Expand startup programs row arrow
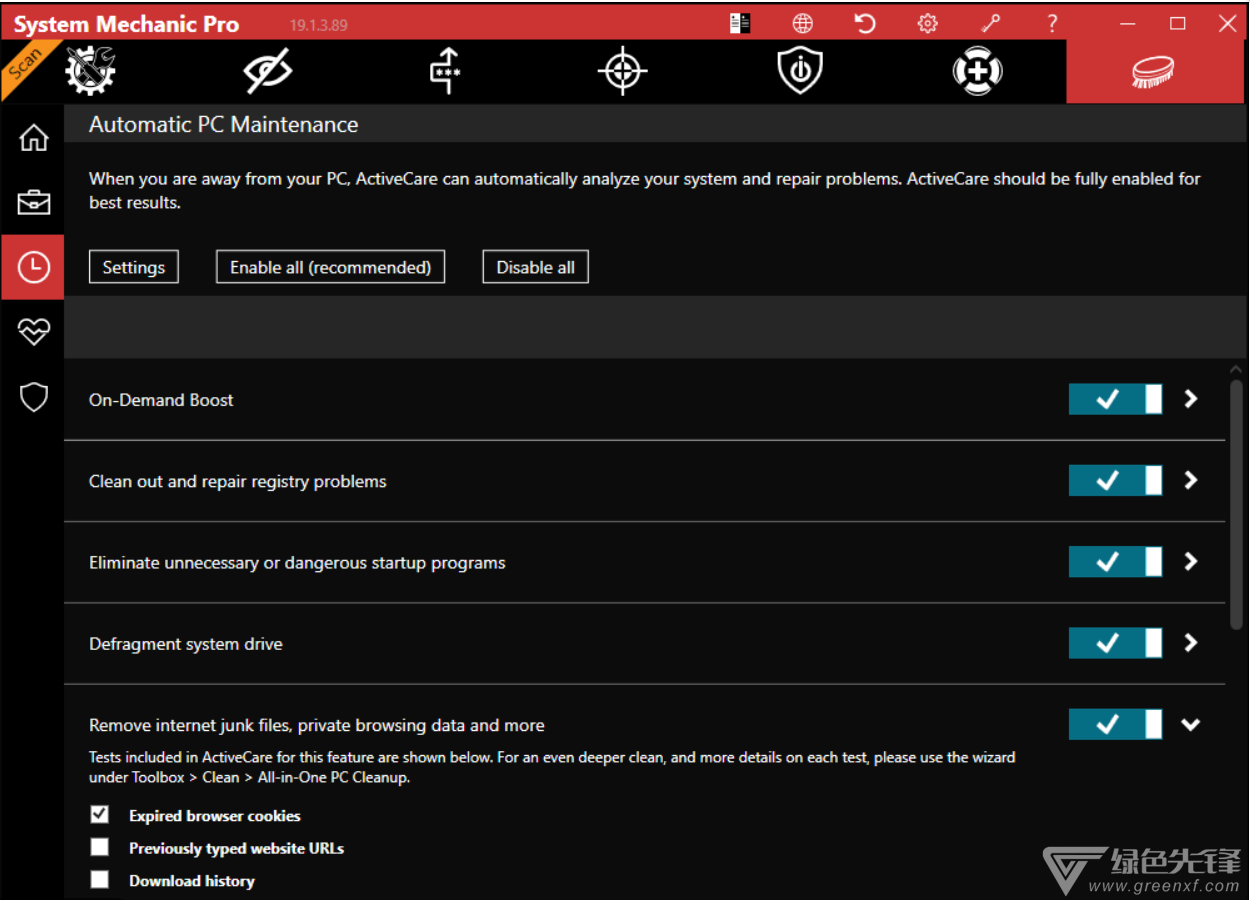This screenshot has width=1250, height=900. click(x=1190, y=562)
